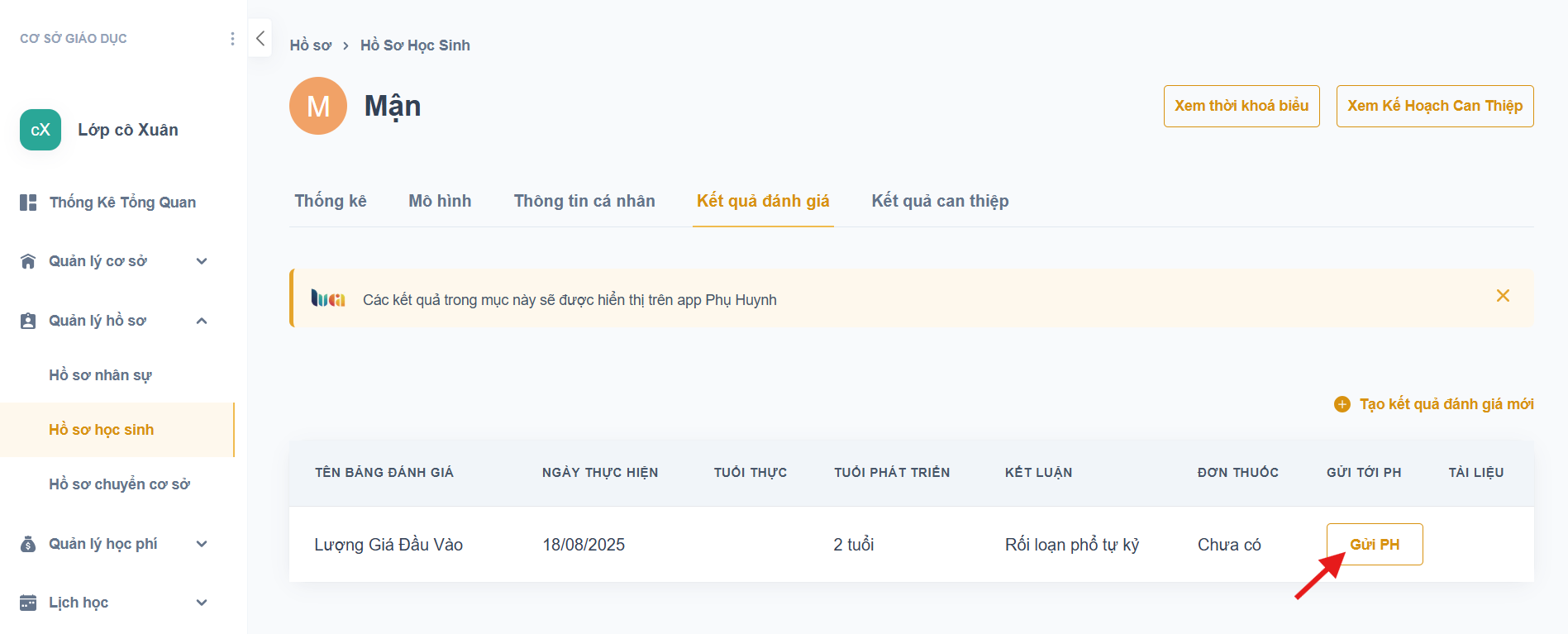Click the Gửi PH button

(x=1375, y=545)
